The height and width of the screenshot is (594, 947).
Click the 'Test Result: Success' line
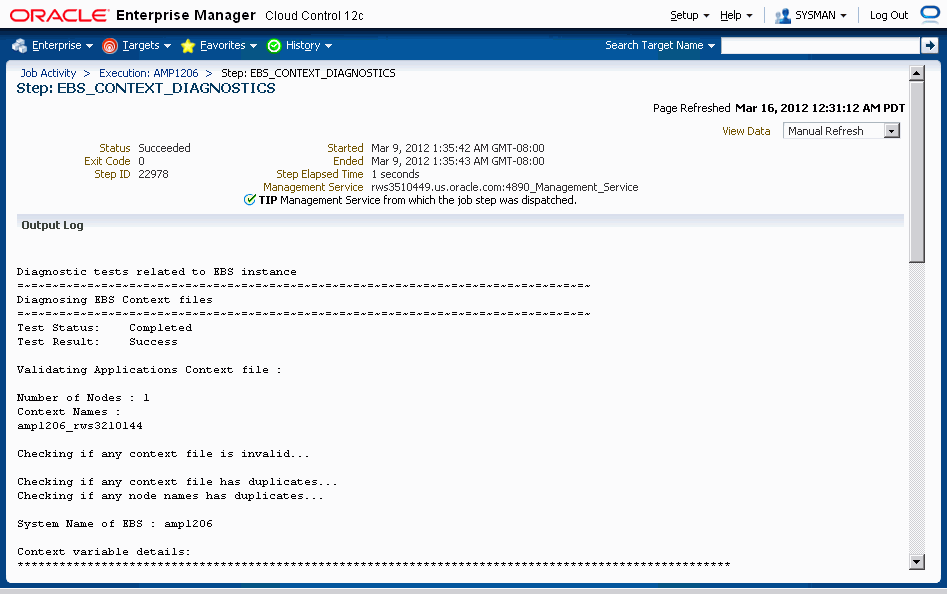point(97,342)
